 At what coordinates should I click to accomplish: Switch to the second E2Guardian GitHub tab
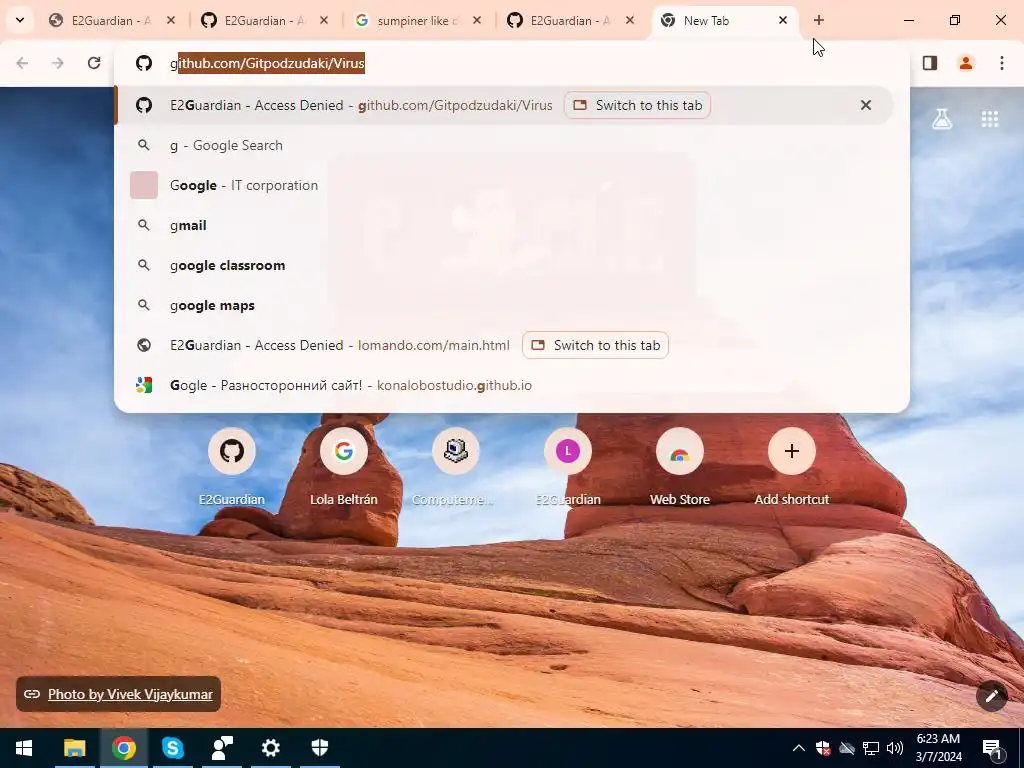click(x=264, y=20)
